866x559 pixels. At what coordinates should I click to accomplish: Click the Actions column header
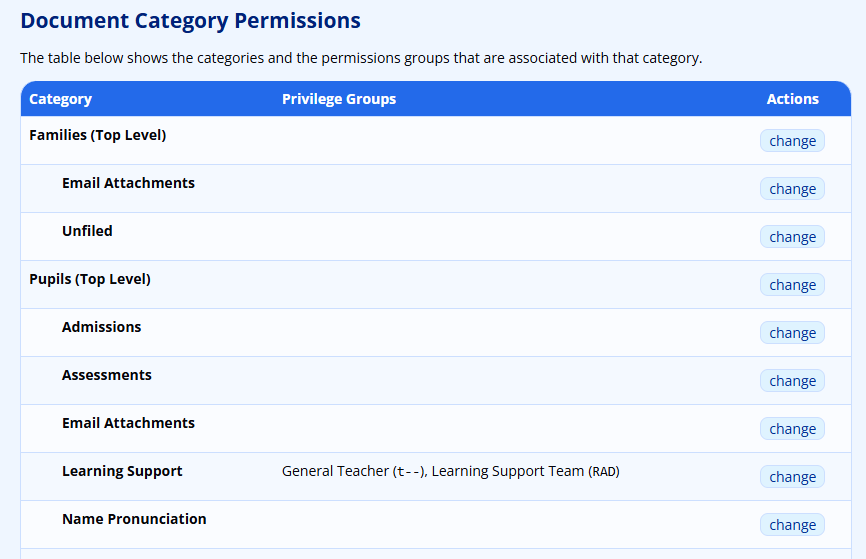coord(792,99)
